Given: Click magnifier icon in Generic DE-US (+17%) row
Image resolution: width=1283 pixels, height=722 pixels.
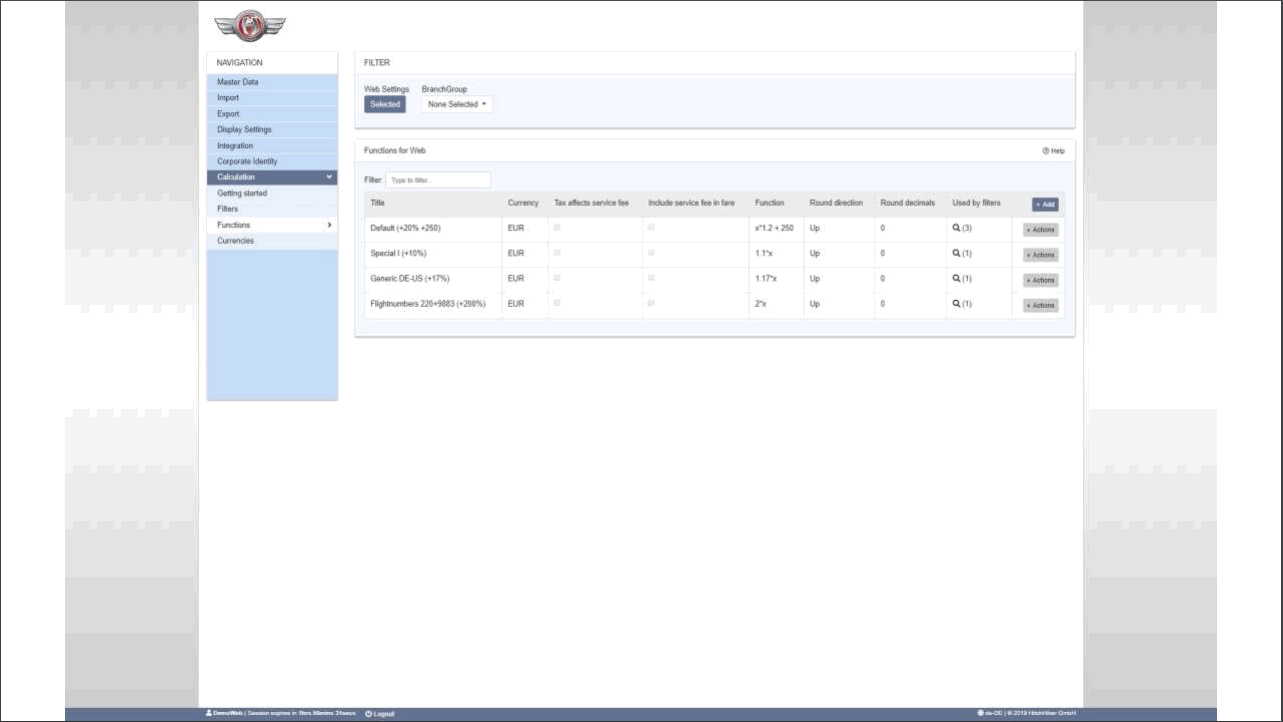Looking at the screenshot, I should click(x=956, y=279).
